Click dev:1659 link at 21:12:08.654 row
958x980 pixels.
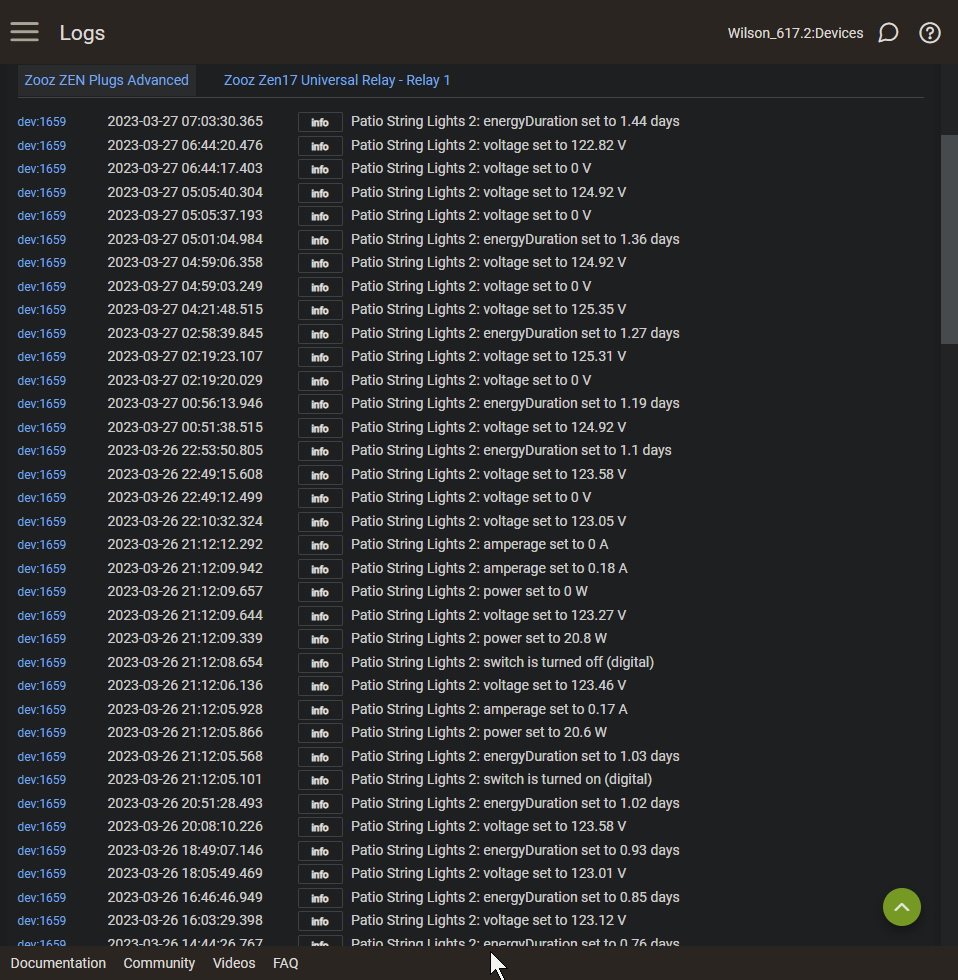coord(42,662)
